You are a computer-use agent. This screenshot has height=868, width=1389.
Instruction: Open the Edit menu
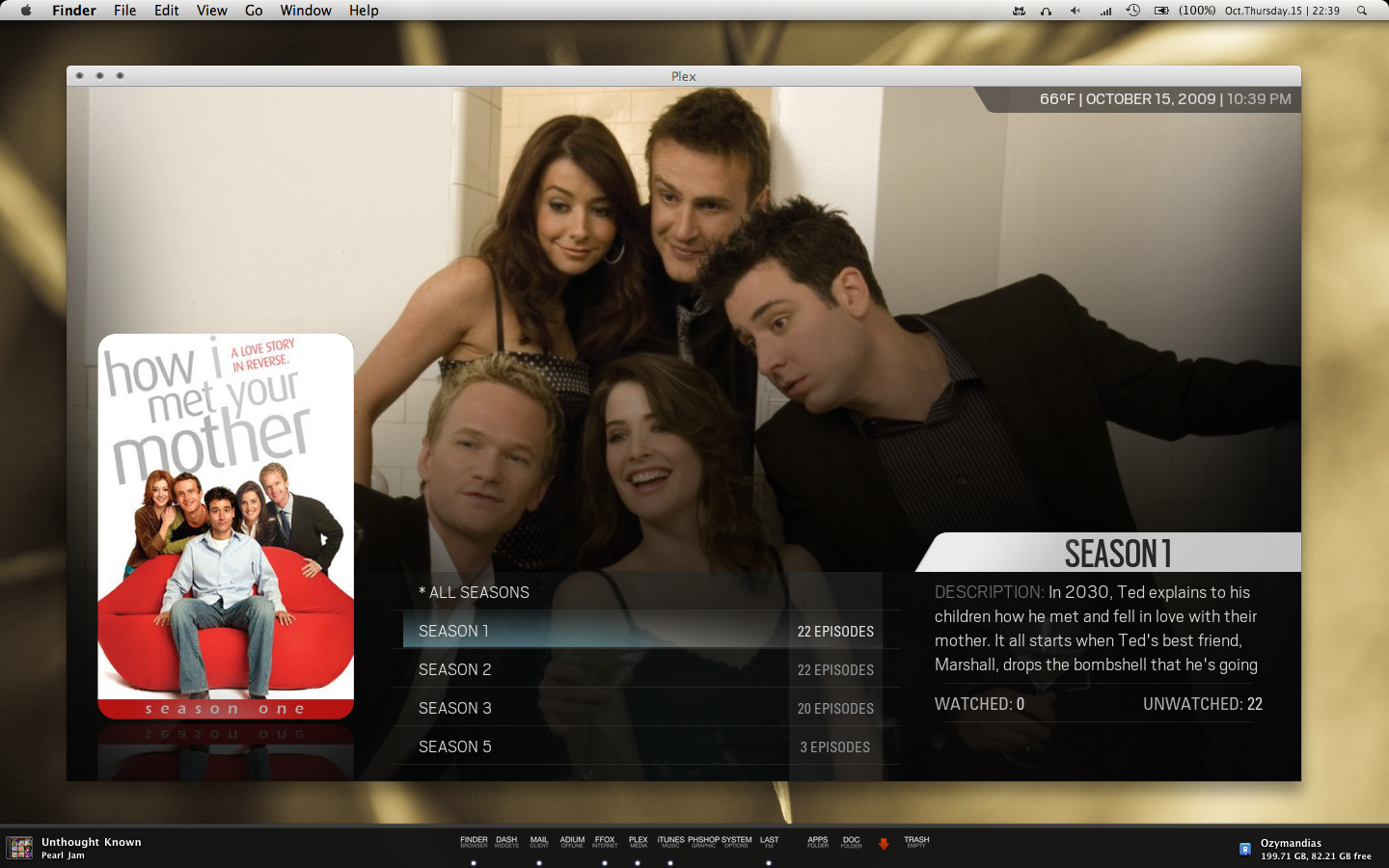(167, 11)
